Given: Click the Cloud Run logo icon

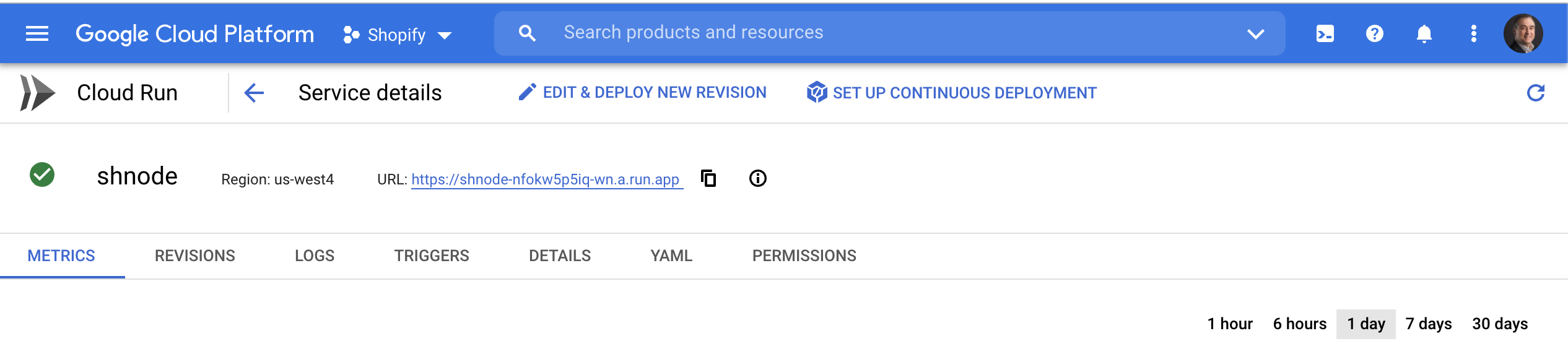Looking at the screenshot, I should point(37,93).
